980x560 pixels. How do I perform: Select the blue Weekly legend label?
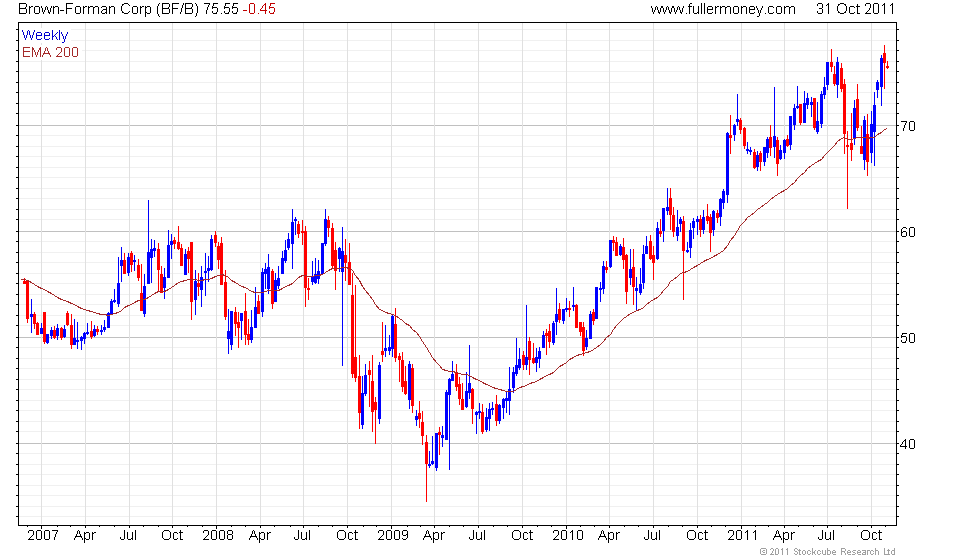click(x=44, y=36)
